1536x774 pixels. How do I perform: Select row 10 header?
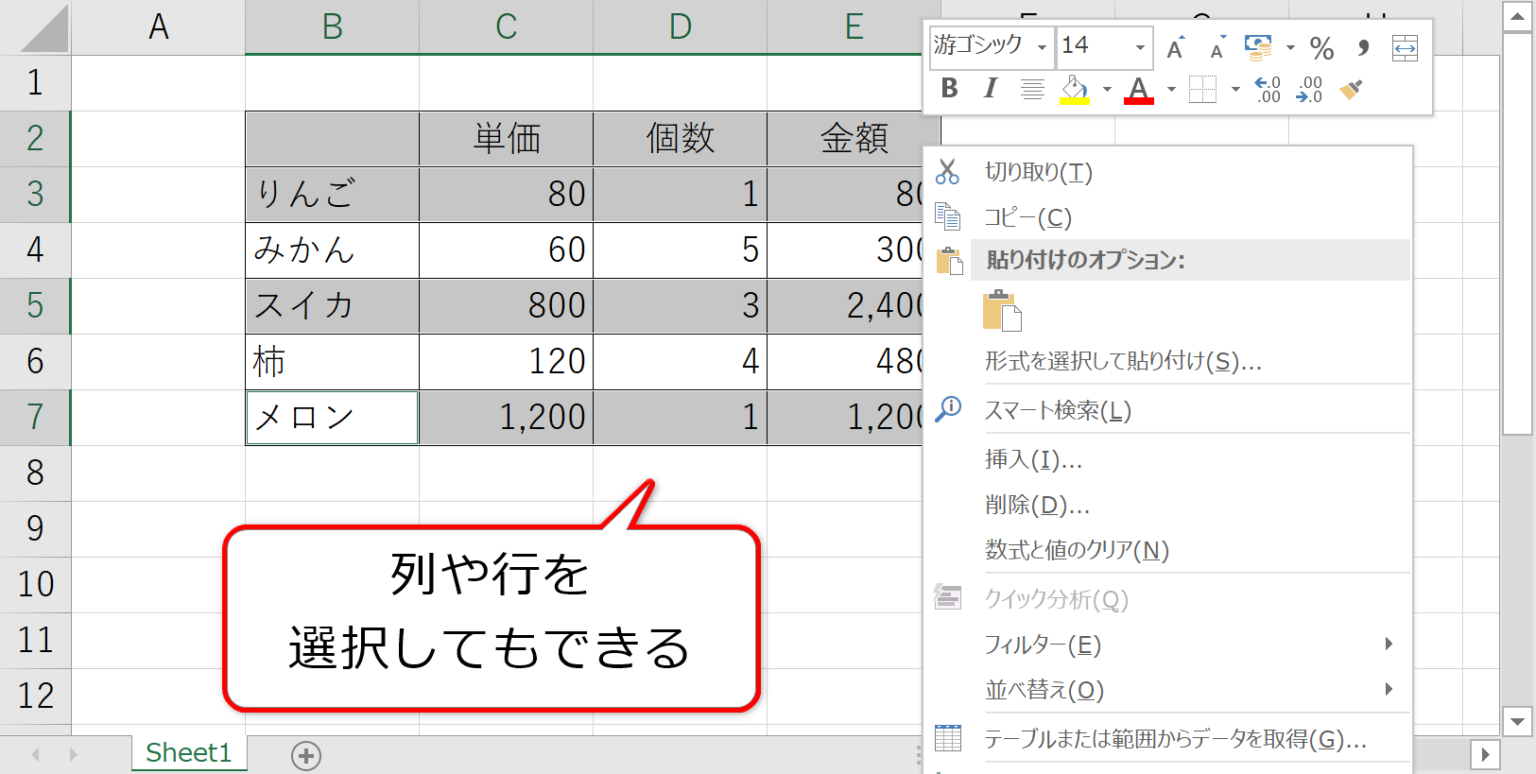coord(35,583)
